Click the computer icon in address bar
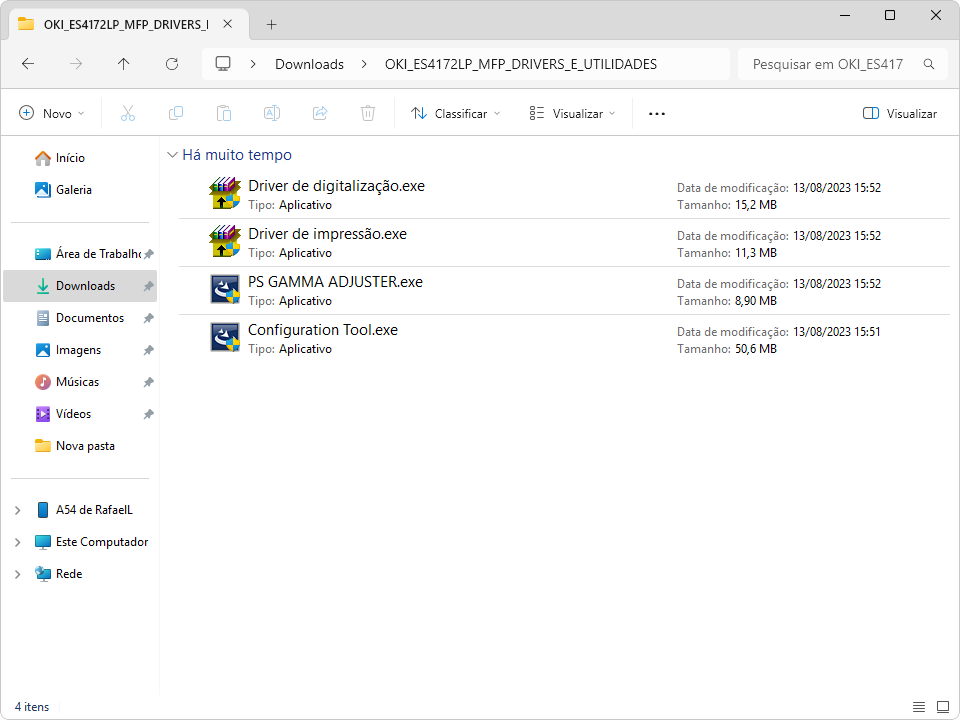This screenshot has width=960, height=720. coord(223,64)
